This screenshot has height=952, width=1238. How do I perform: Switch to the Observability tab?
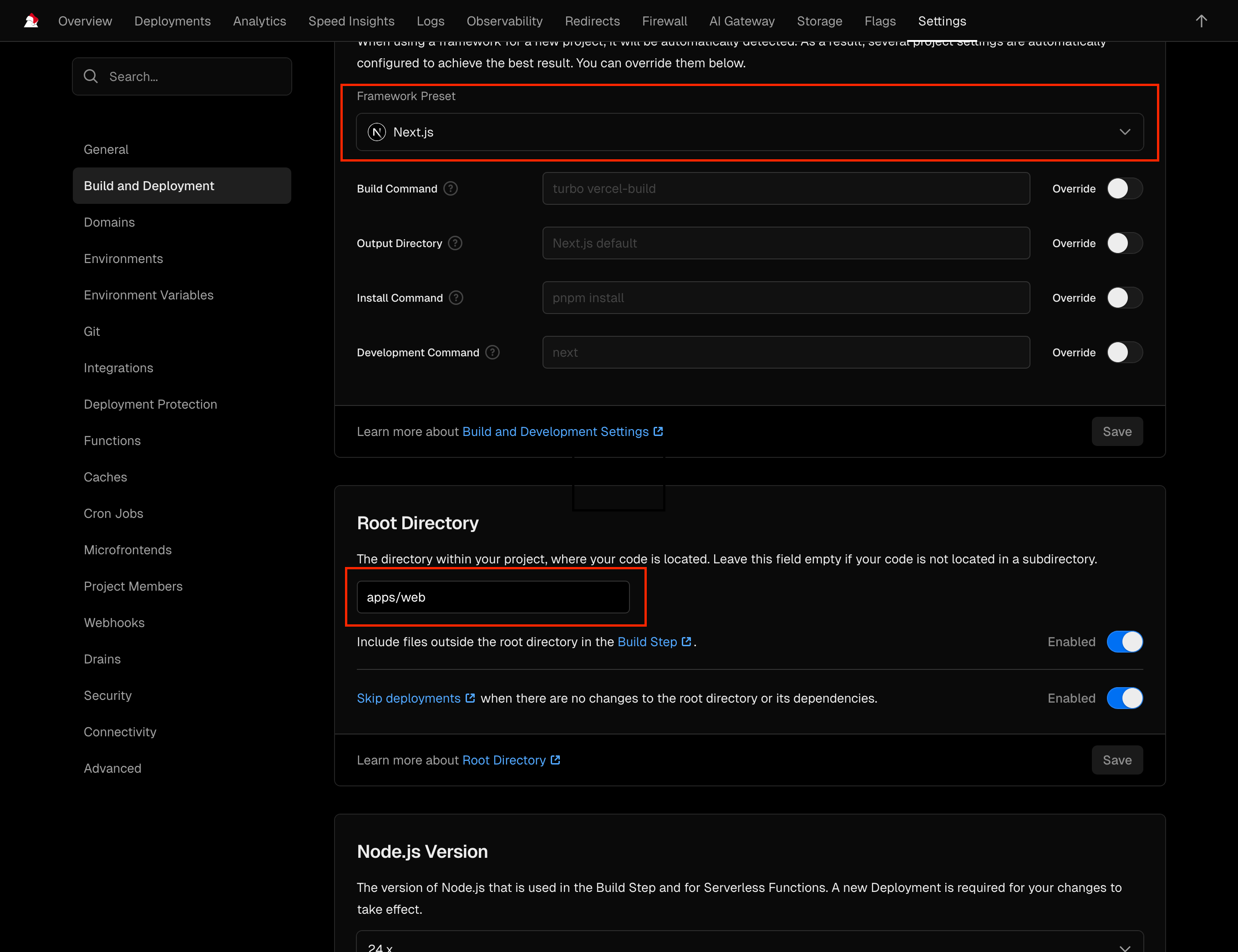pos(504,21)
